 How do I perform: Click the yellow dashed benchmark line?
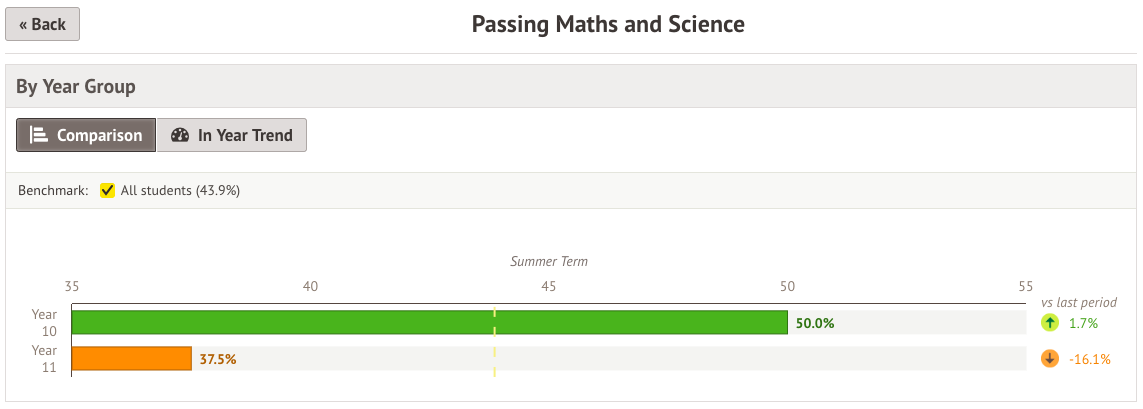pyautogui.click(x=494, y=342)
